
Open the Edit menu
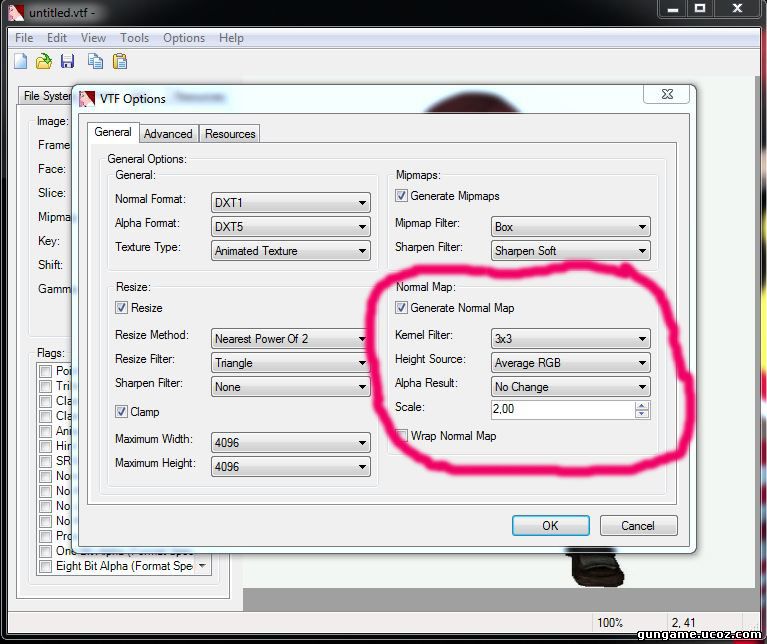57,38
